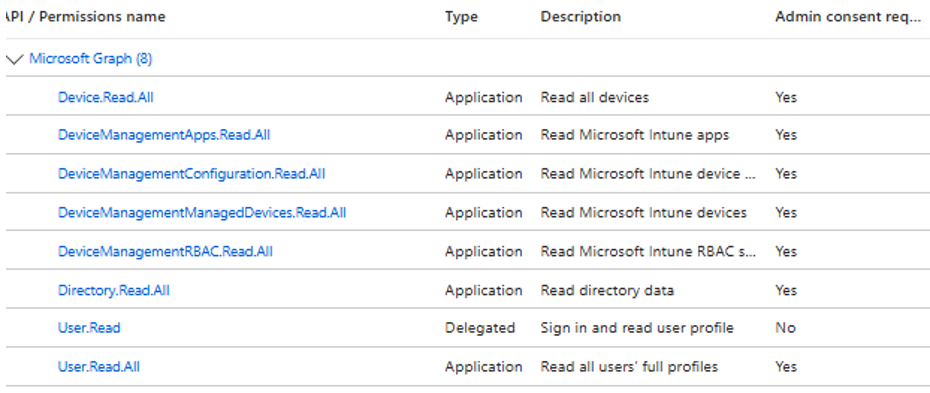This screenshot has height=393, width=930.
Task: Click 'Application' type in the Directory.Read.All row
Action: (x=484, y=290)
